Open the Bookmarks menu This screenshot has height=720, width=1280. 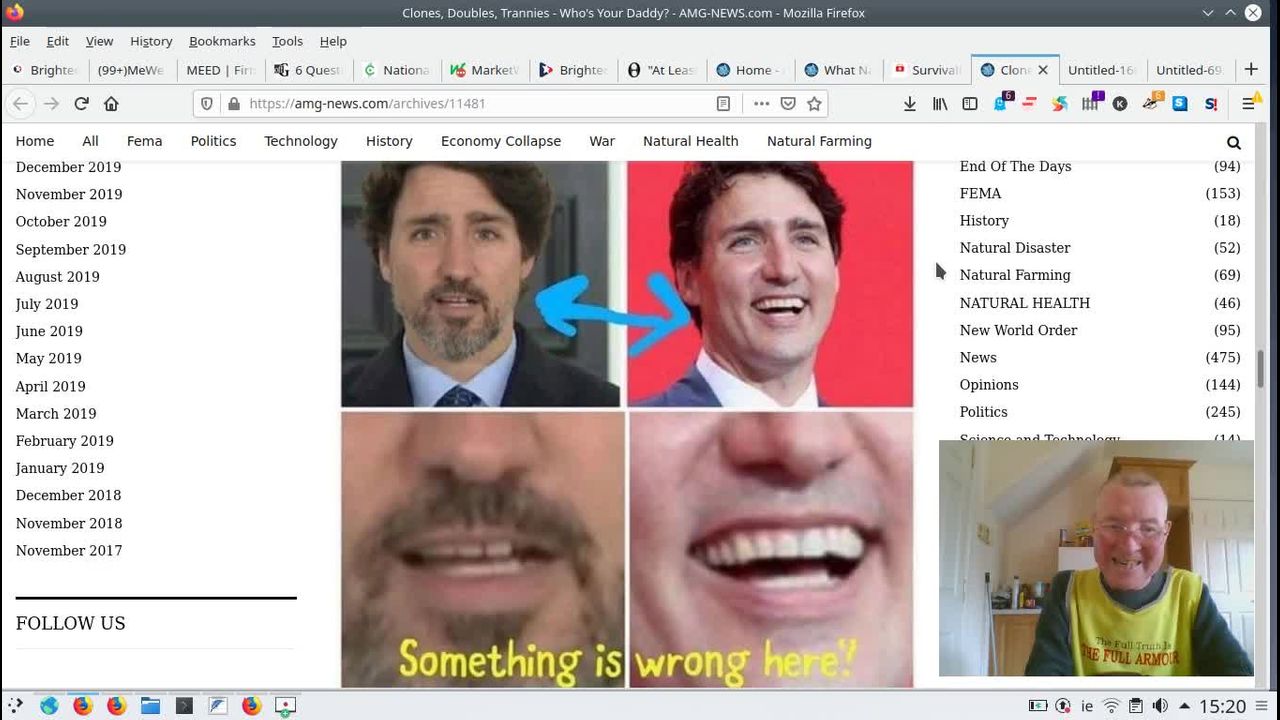(x=222, y=41)
